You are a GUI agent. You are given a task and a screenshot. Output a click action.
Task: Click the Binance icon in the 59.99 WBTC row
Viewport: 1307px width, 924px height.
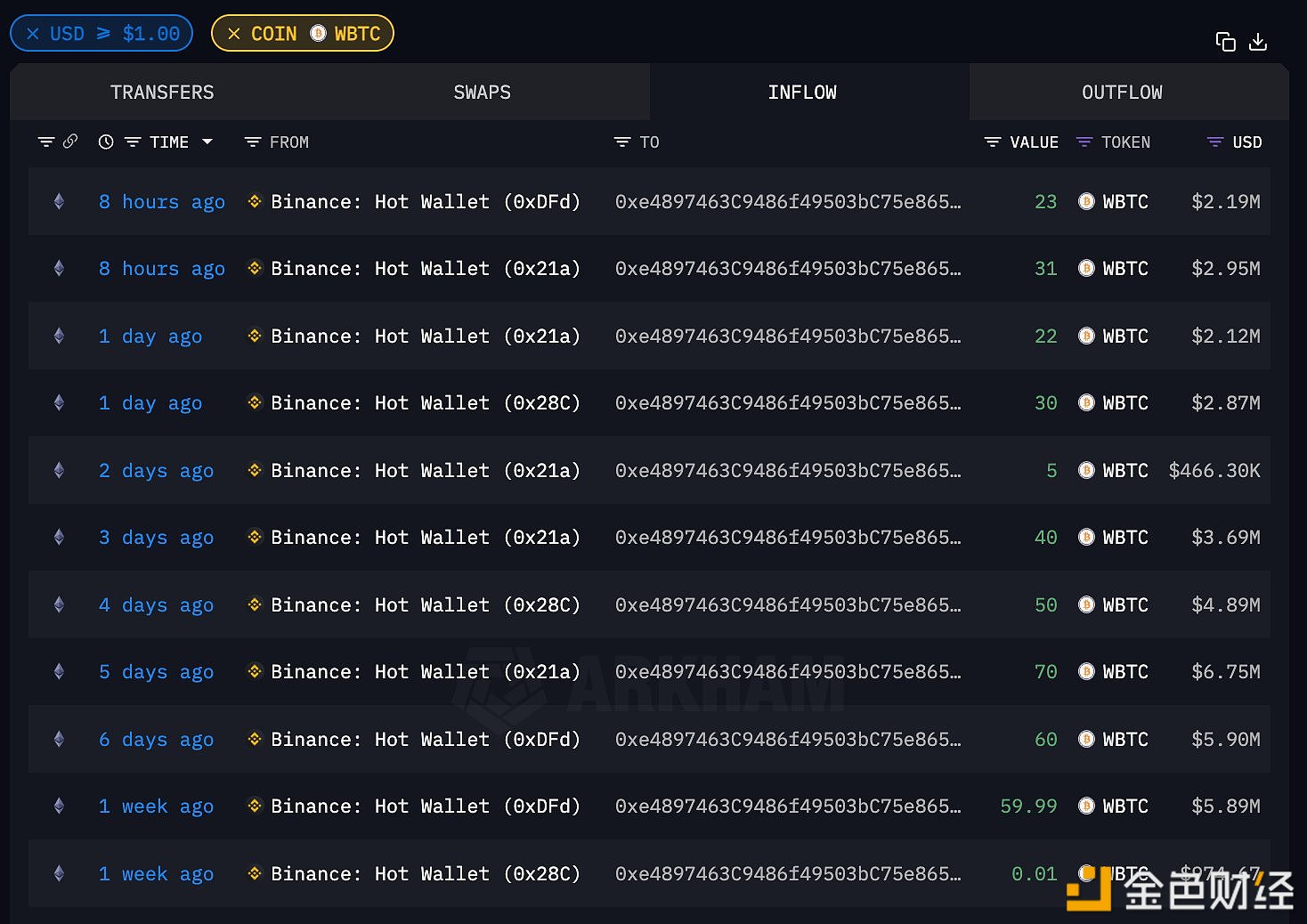click(x=255, y=806)
